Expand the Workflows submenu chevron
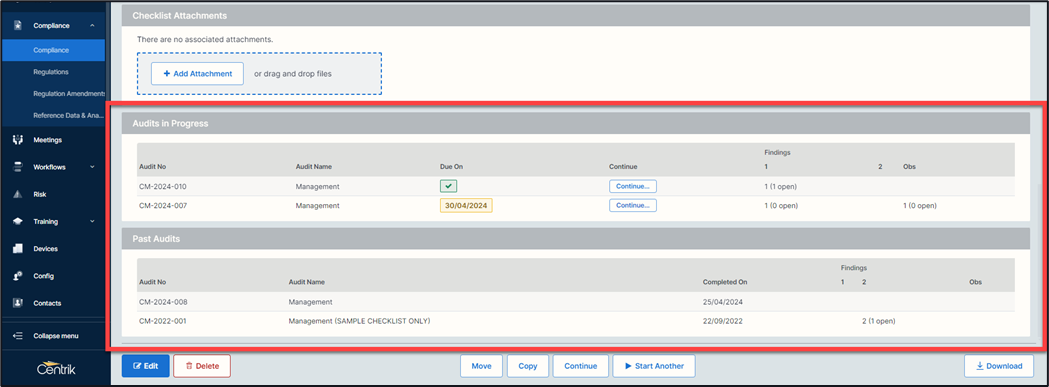Image resolution: width=1049 pixels, height=387 pixels. click(x=92, y=167)
